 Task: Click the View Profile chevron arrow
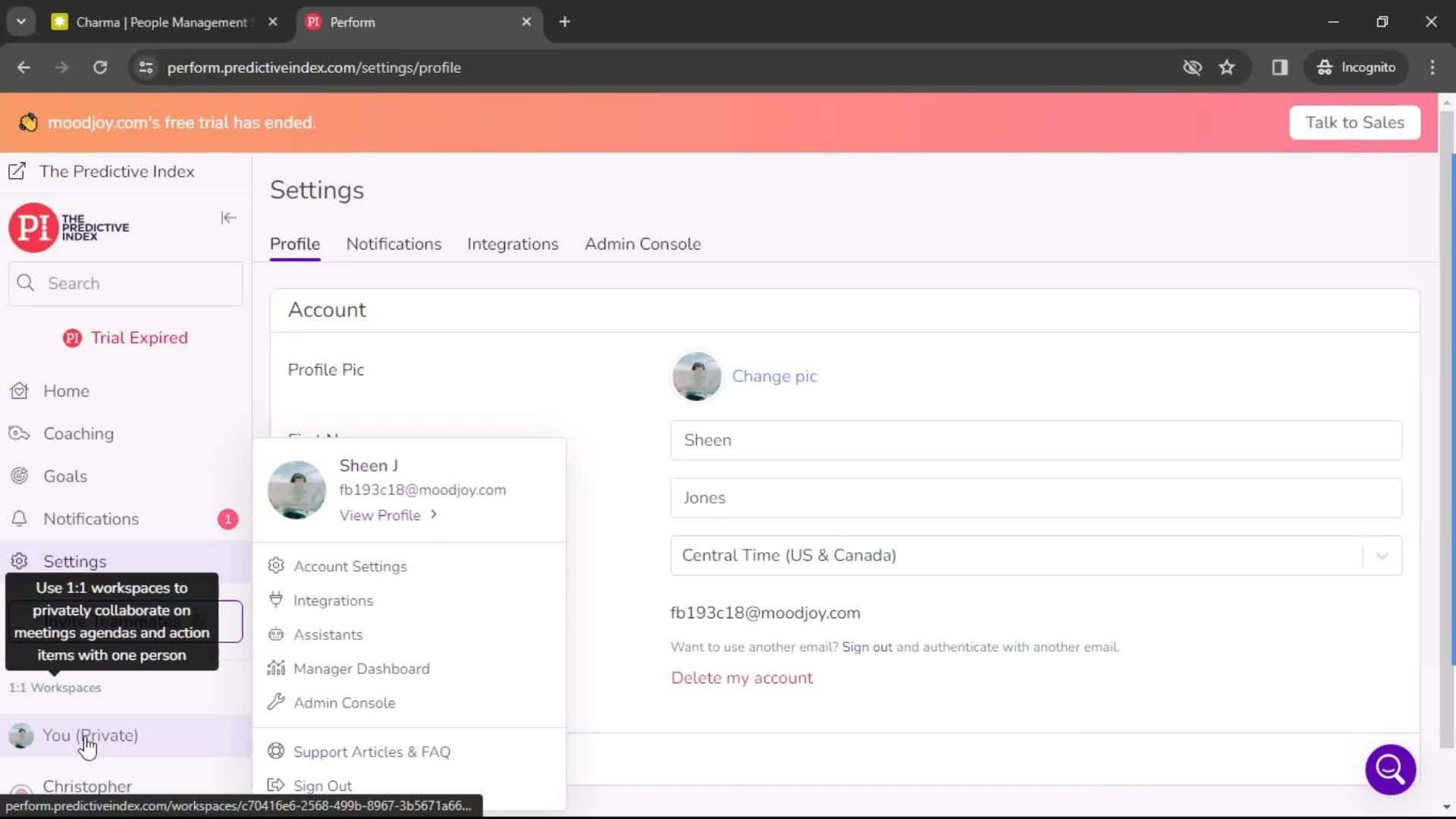point(434,514)
